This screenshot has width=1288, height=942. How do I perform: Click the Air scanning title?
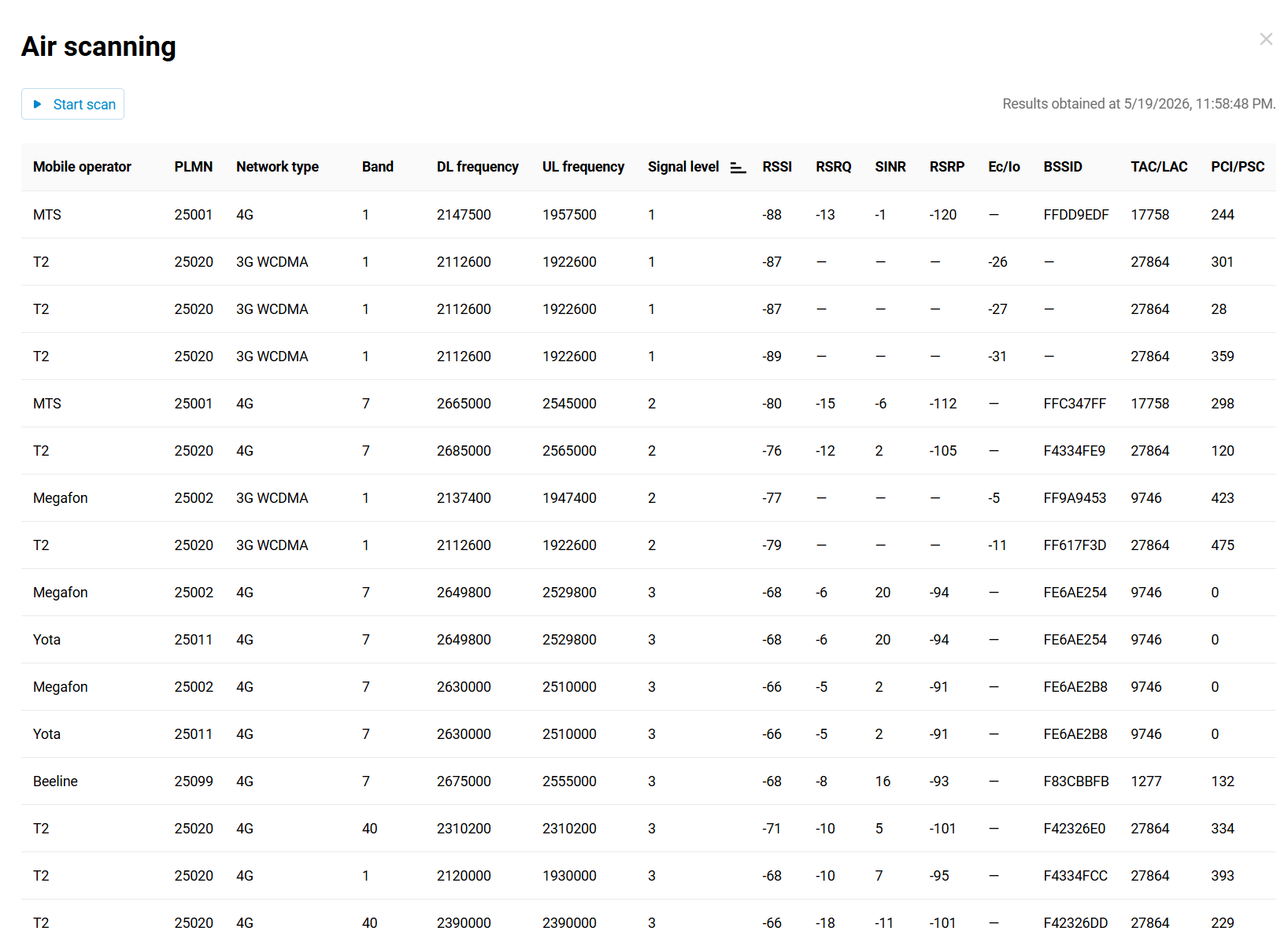[98, 46]
